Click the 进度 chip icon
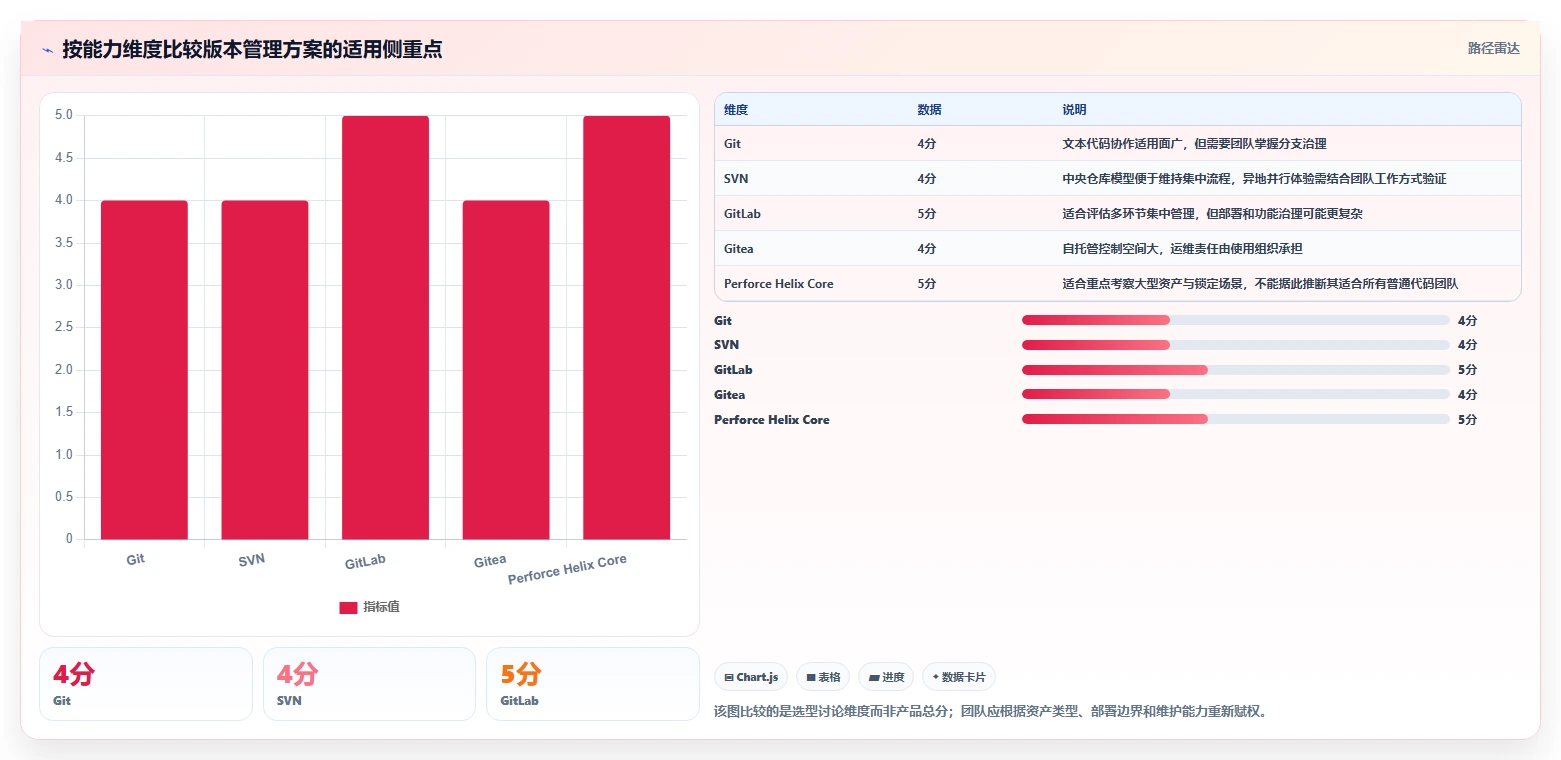 [874, 678]
